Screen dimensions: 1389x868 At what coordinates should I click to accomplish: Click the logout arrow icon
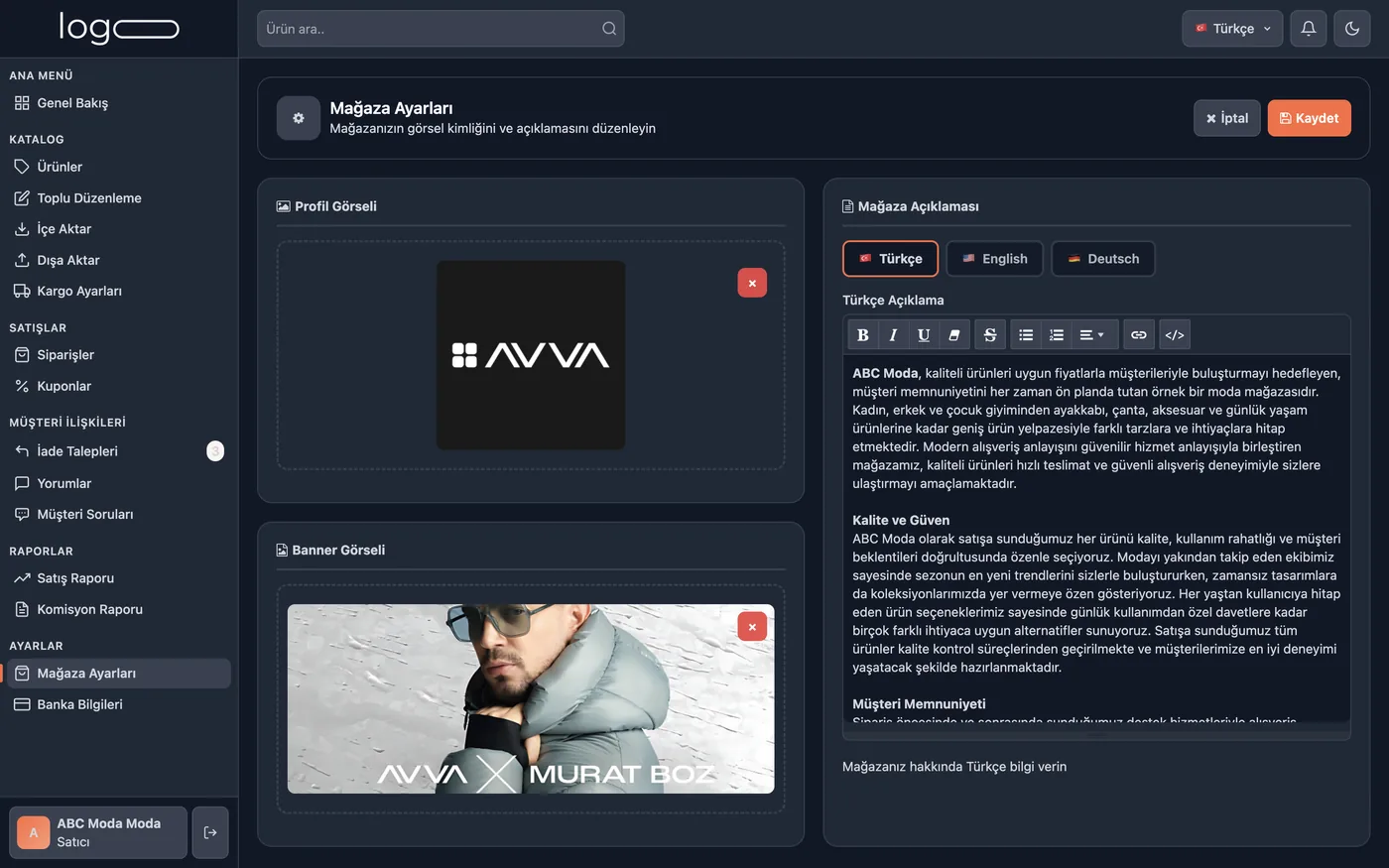click(x=210, y=832)
